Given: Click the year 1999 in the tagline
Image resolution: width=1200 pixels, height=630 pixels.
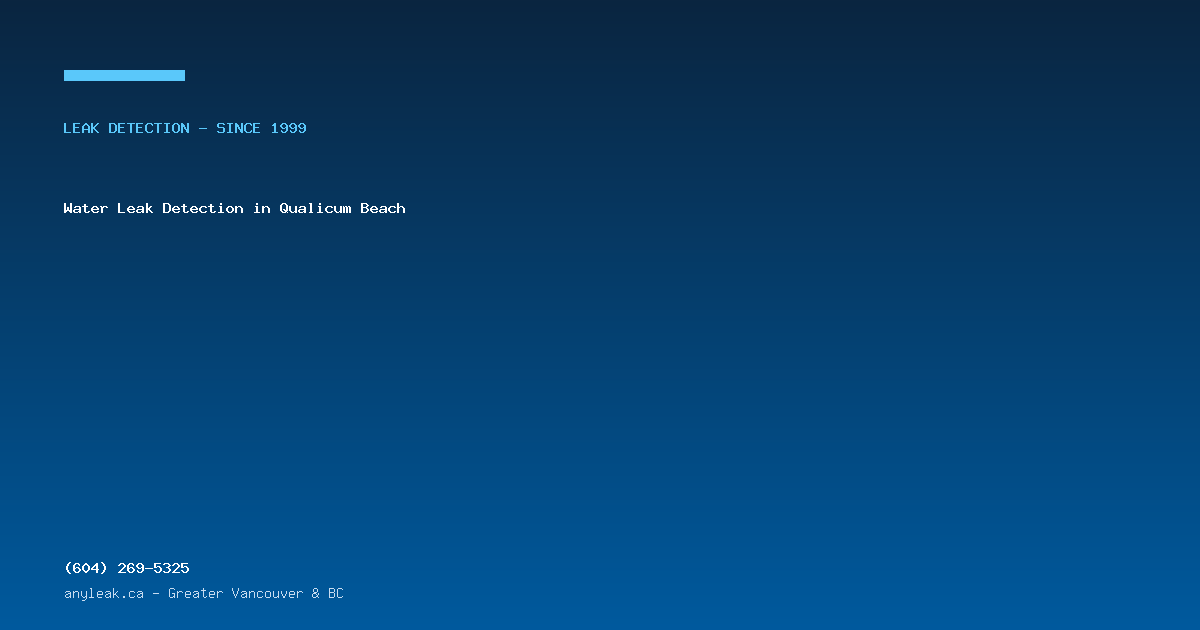Looking at the screenshot, I should (288, 128).
